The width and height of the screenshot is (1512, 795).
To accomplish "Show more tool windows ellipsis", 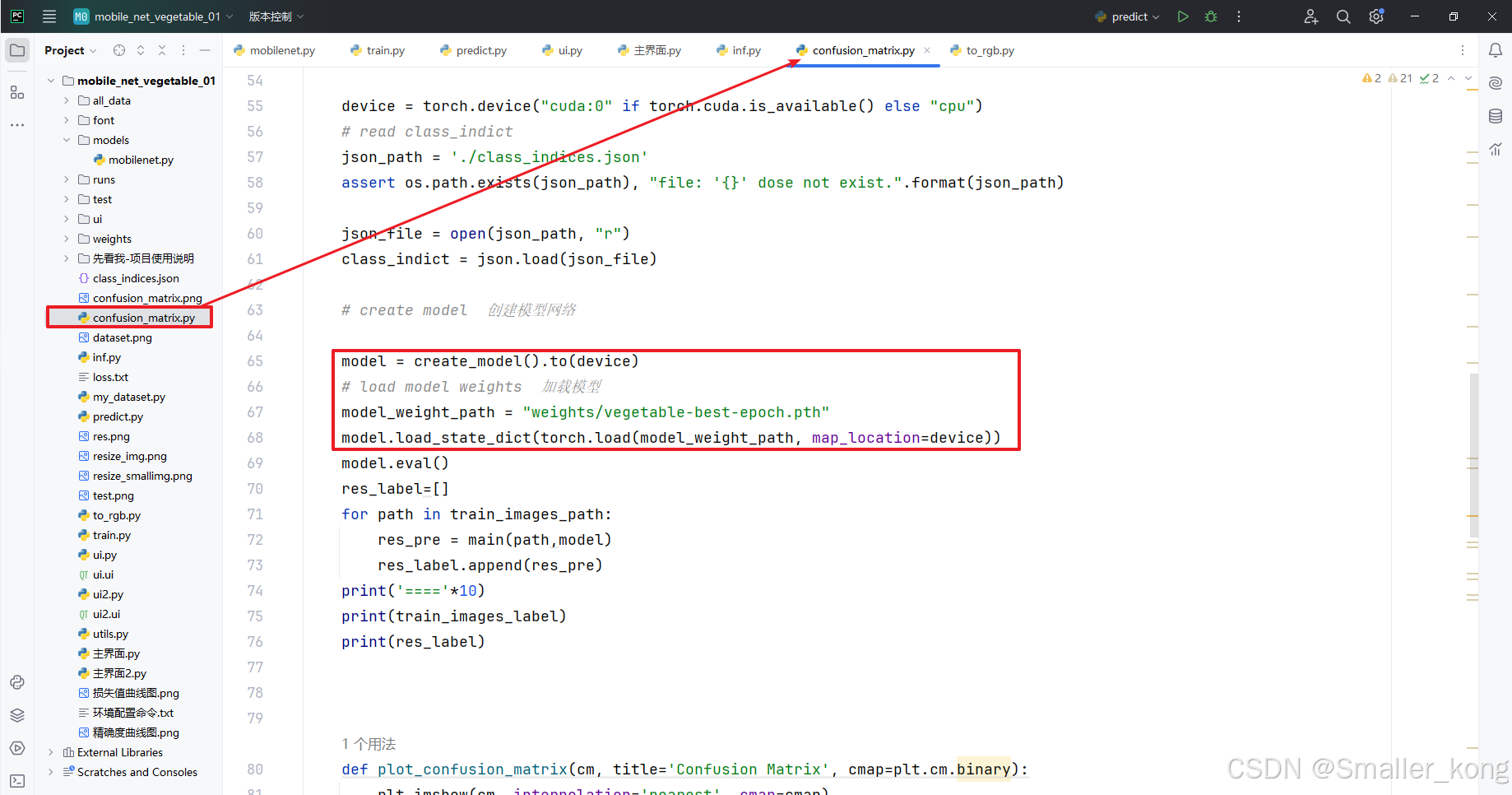I will 17,125.
